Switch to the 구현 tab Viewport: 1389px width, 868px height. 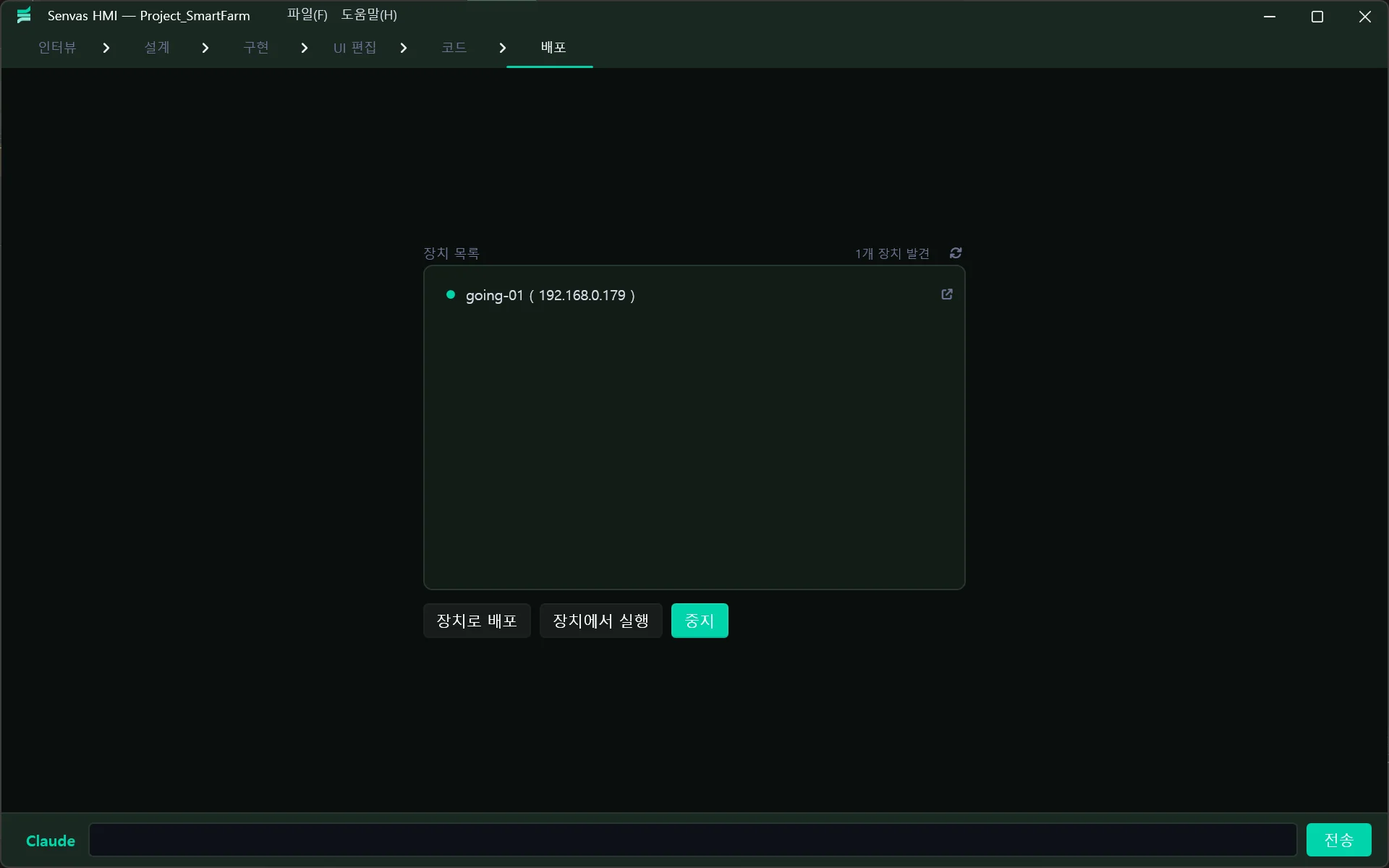(x=256, y=48)
